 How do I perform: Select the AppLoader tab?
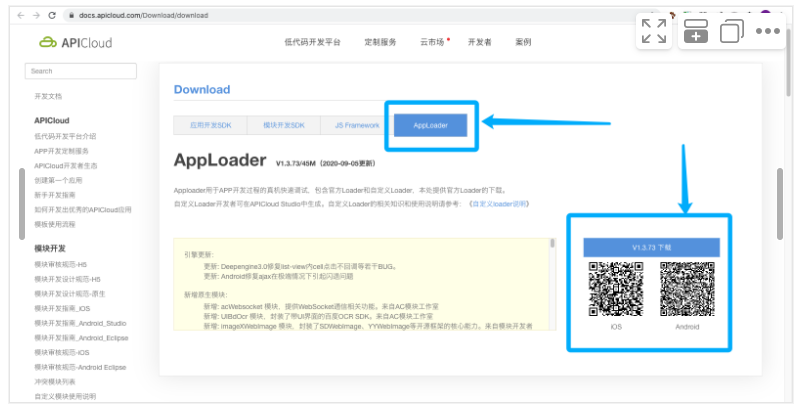(430, 126)
